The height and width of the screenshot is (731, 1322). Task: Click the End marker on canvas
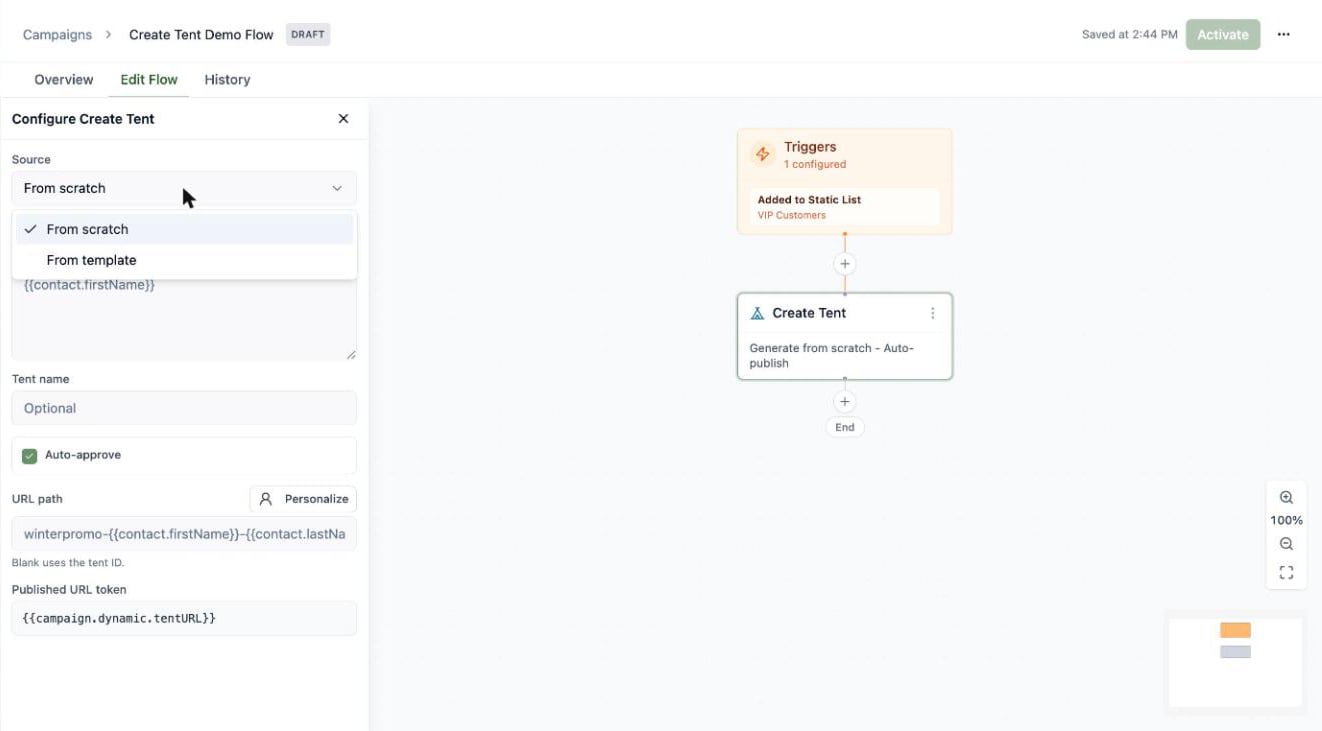pyautogui.click(x=845, y=427)
